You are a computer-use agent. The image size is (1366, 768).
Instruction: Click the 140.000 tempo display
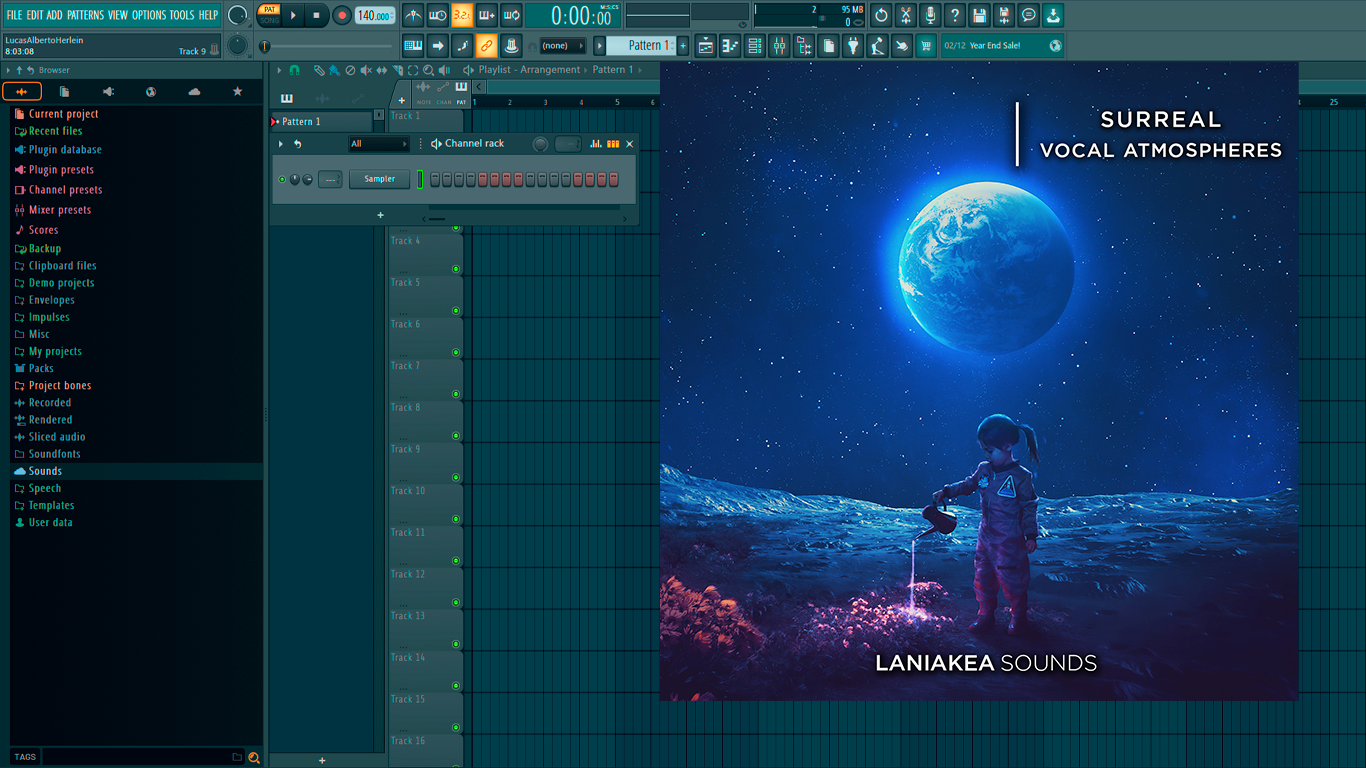point(375,15)
